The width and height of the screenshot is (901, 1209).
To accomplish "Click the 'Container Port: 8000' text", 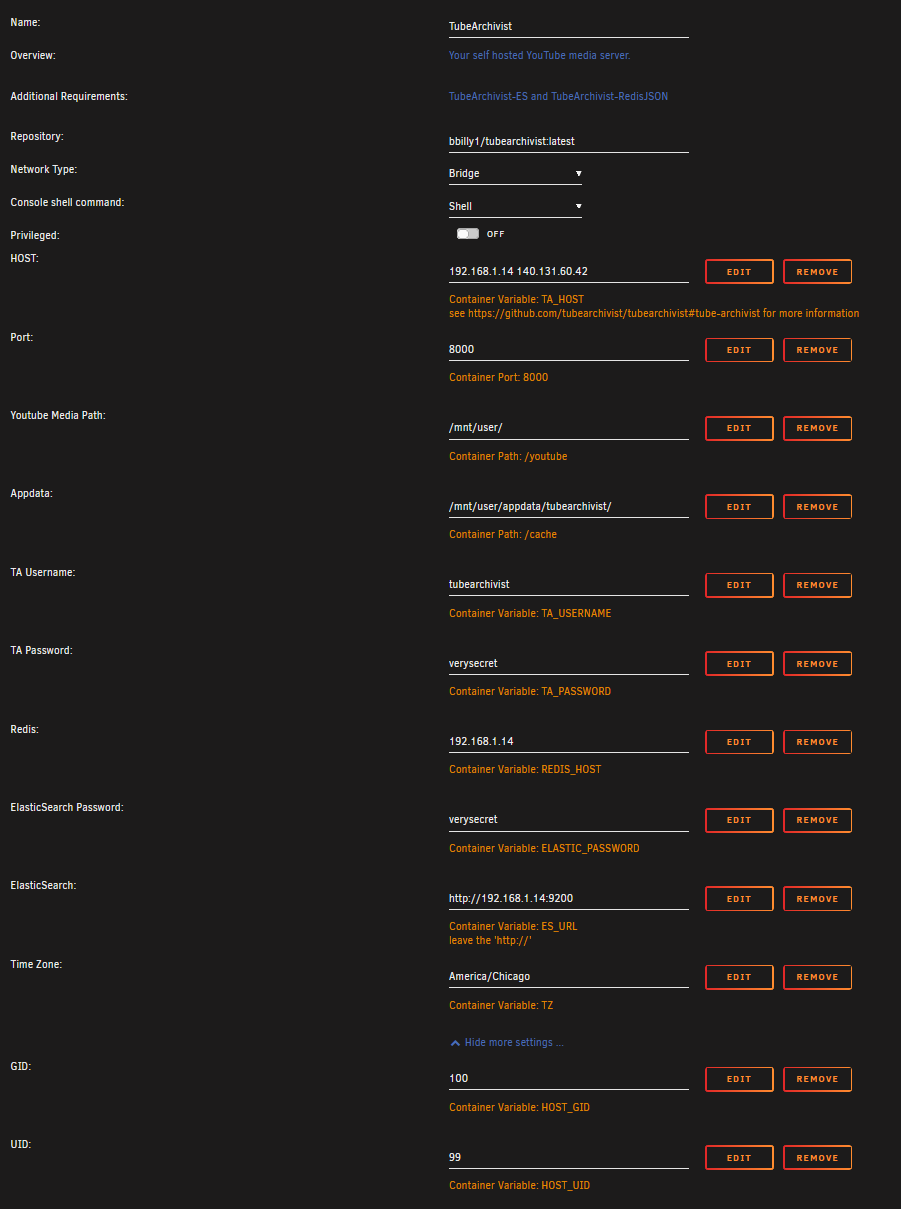I will (x=498, y=378).
